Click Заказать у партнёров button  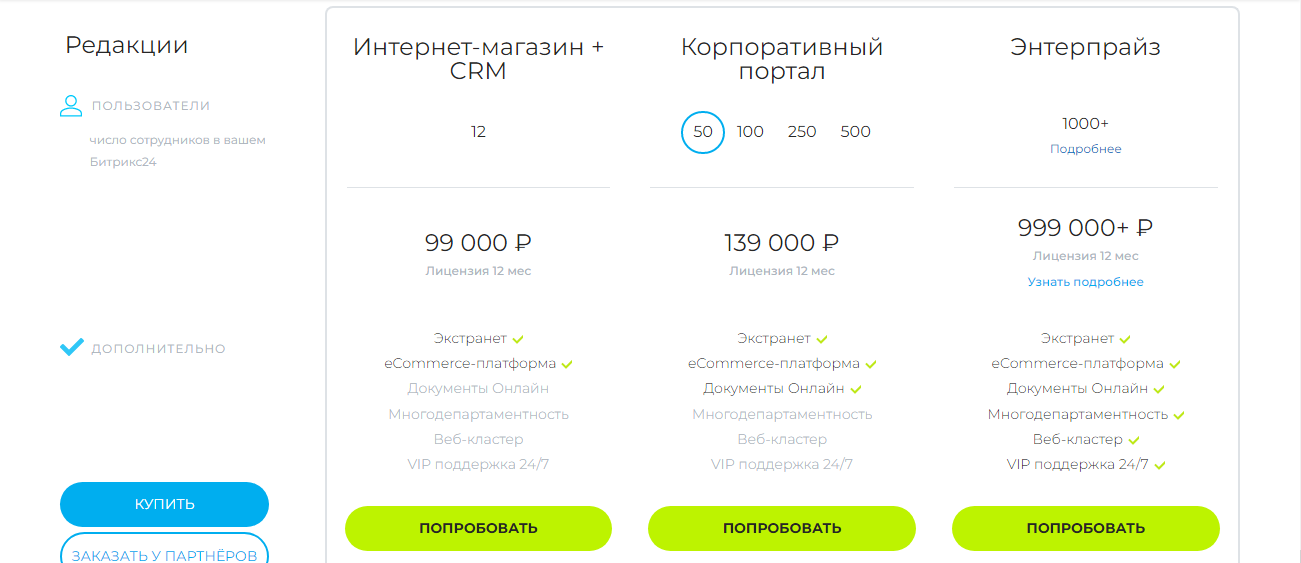(x=164, y=554)
